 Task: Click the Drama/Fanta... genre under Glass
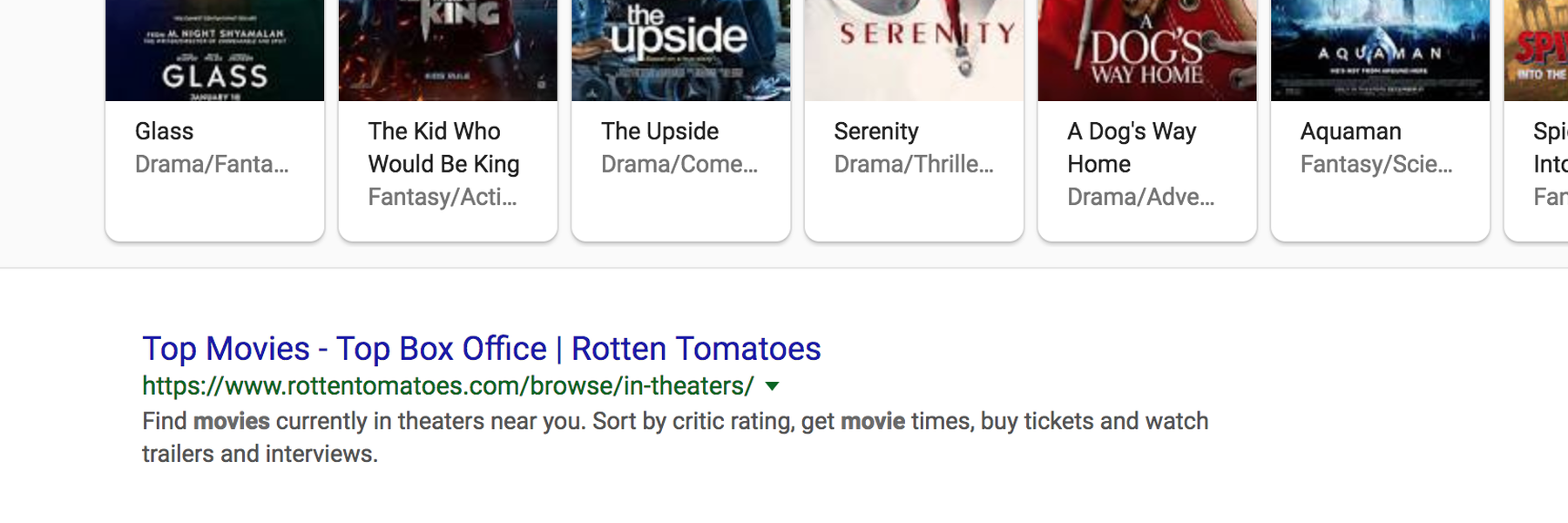[x=212, y=164]
